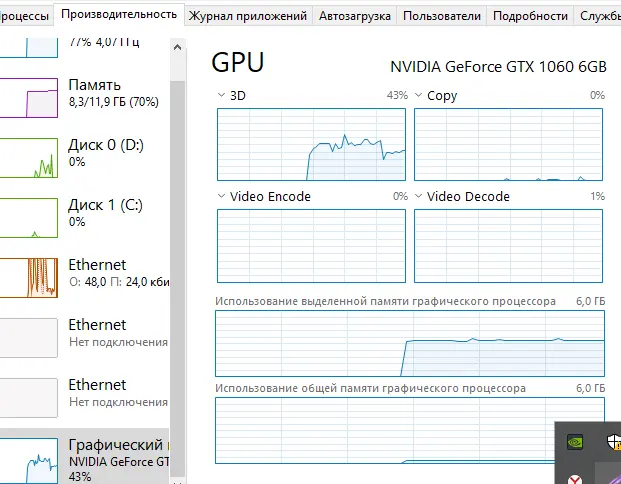Viewport: 621px width, 484px height.
Task: Open the Video Decode engine dropdown
Action: pos(418,196)
